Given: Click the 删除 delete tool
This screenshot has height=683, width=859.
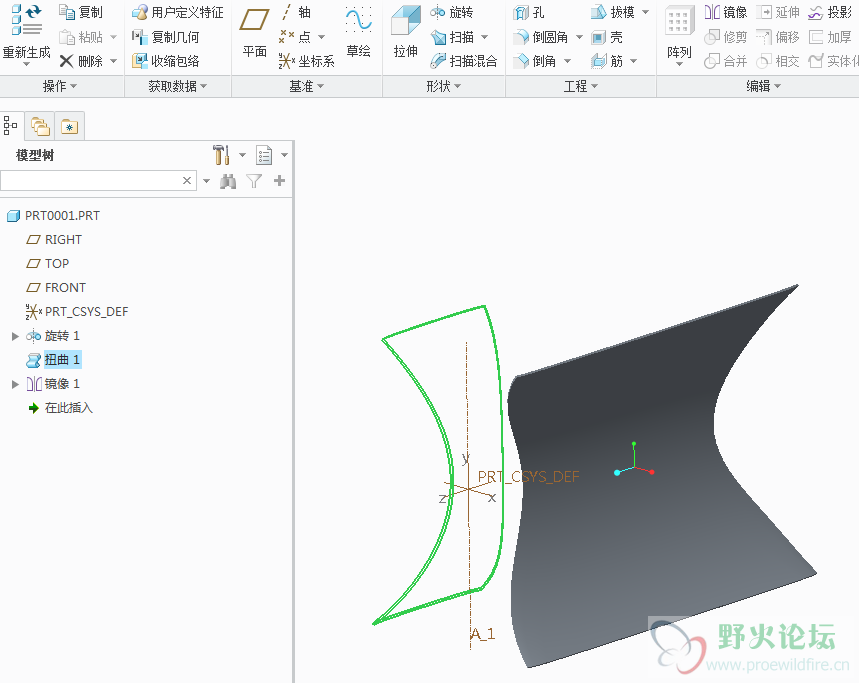Looking at the screenshot, I should tap(81, 61).
